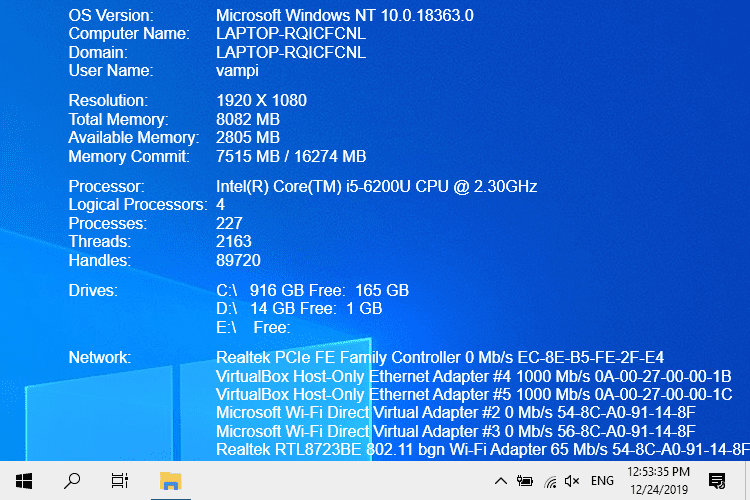Click 'Microsoft Wi-Fi Direct Virtual Adapter #3' line
This screenshot has height=500, width=750.
click(x=456, y=432)
